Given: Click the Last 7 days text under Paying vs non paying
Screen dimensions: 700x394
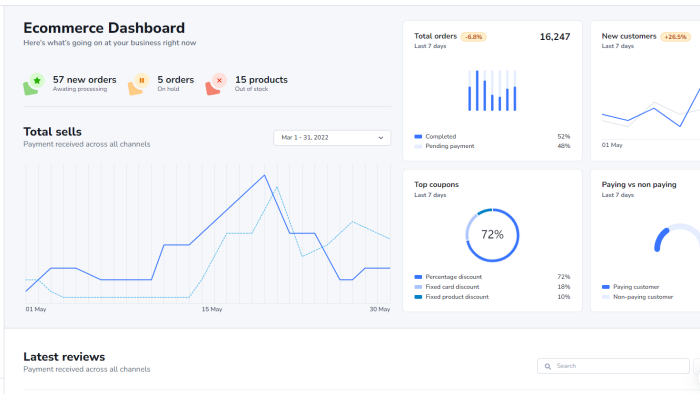Looking at the screenshot, I should (x=617, y=195).
